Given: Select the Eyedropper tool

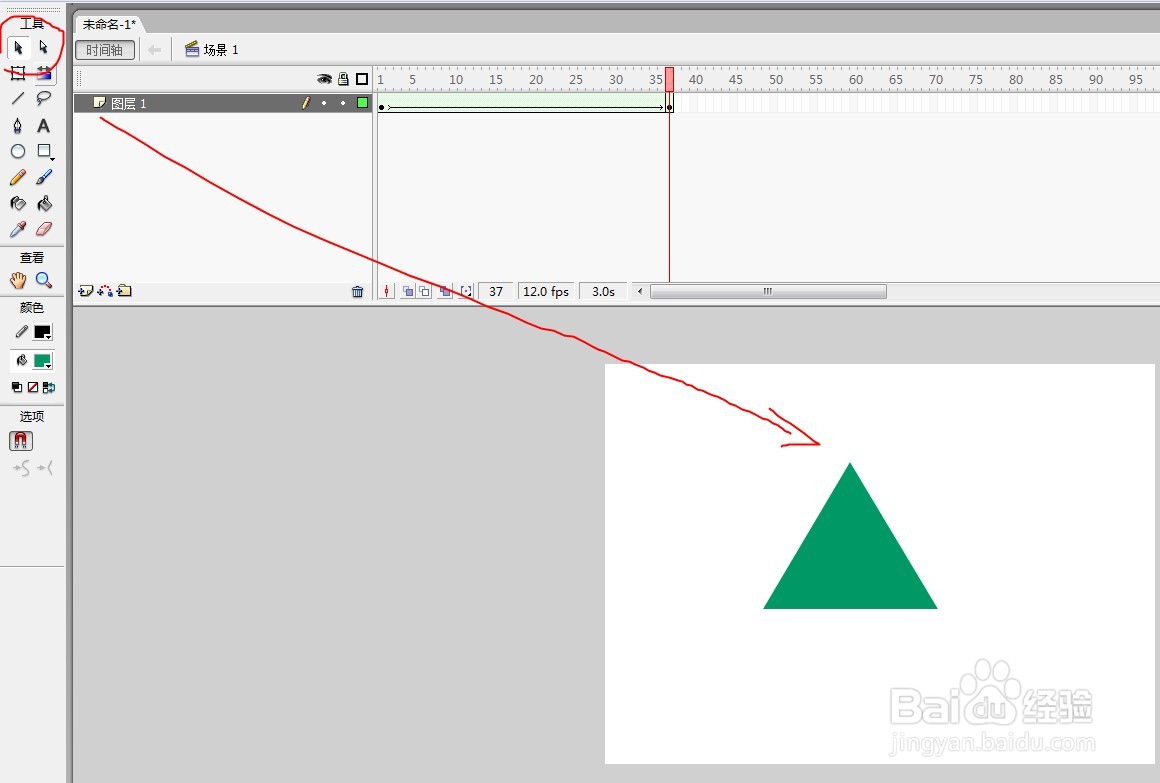Looking at the screenshot, I should [x=18, y=229].
